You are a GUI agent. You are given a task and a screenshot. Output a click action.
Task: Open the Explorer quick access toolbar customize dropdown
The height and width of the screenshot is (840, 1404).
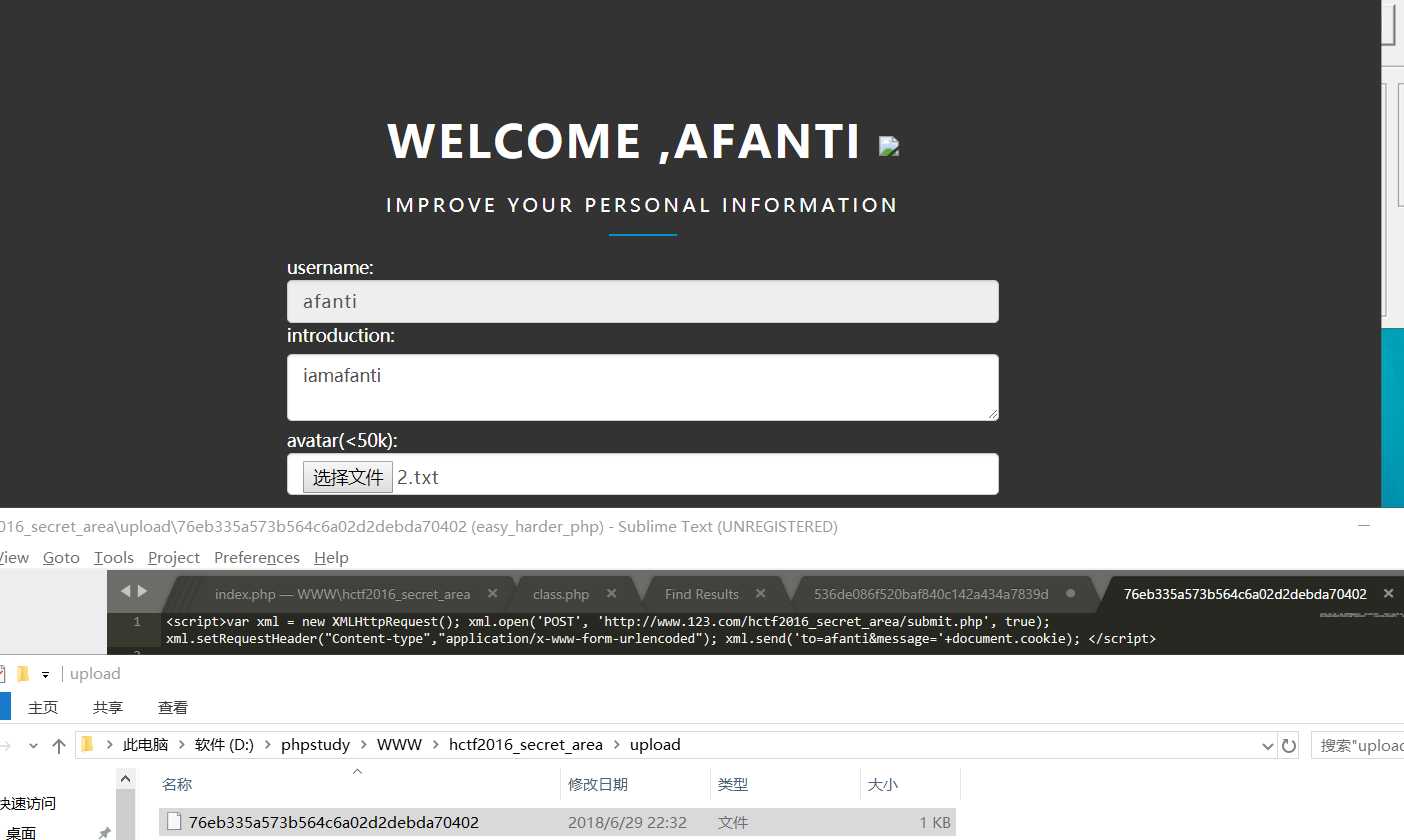[x=46, y=675]
